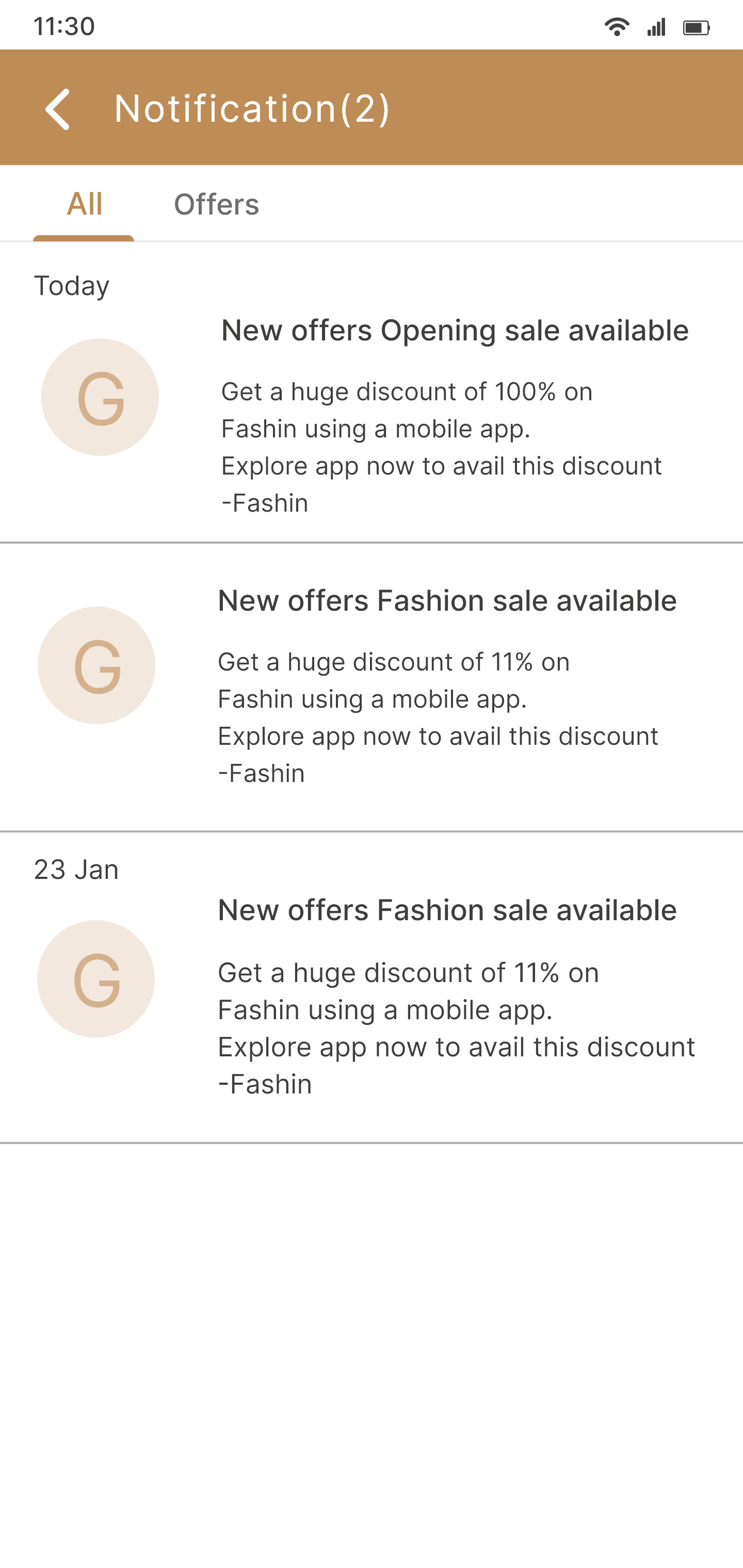Tap the clock showing 11:30

coord(64,27)
